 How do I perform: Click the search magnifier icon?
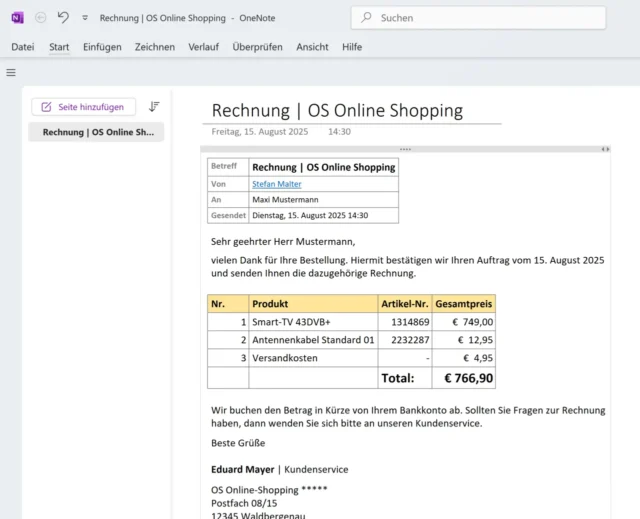(x=367, y=18)
